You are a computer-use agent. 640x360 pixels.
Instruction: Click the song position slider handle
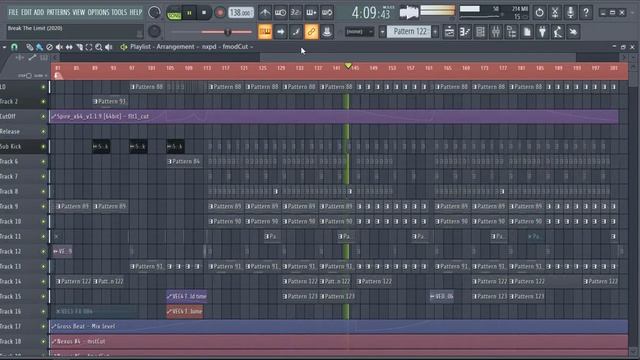[x=228, y=32]
